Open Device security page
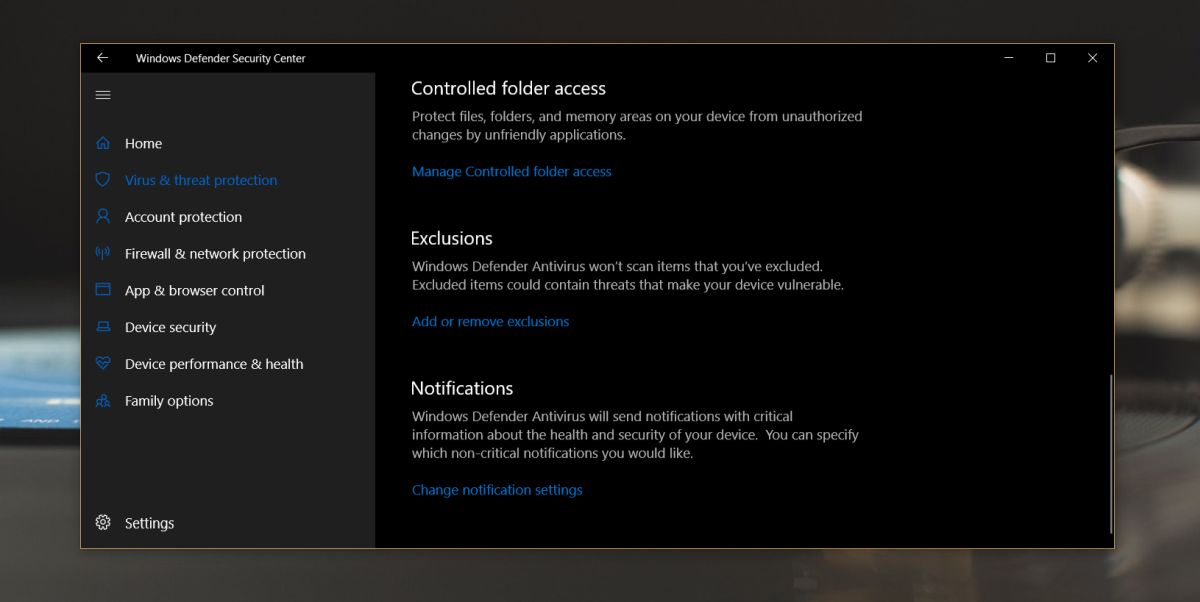Screen dimensions: 1200x602 click(170, 328)
